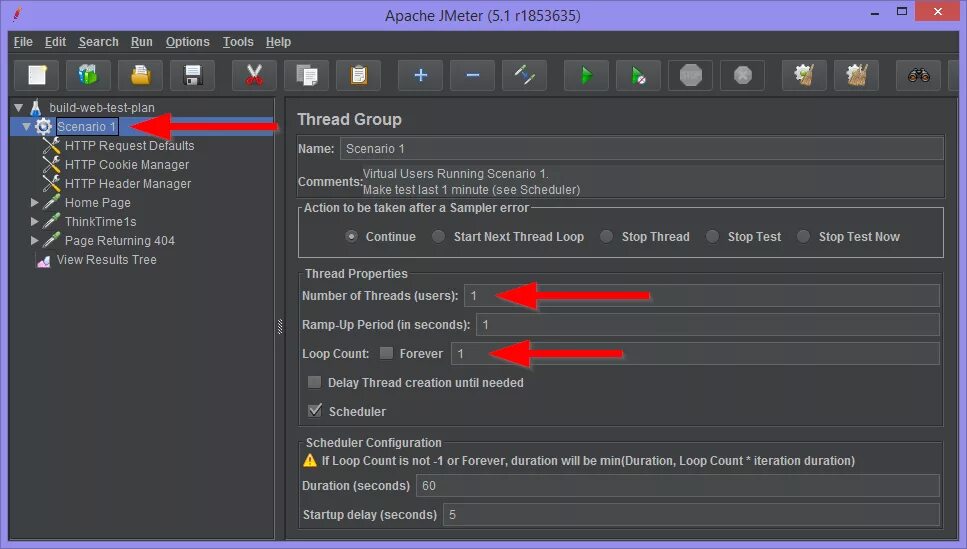Click the Comments text area

(x=652, y=181)
